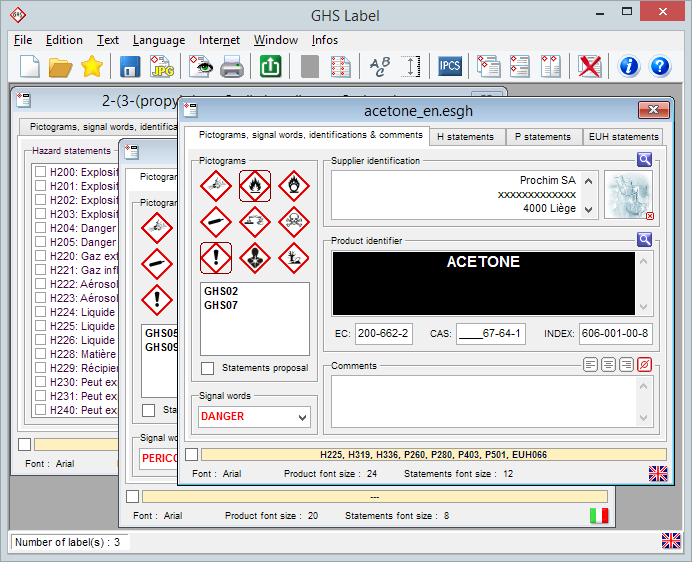Print the label with printer icon
The height and width of the screenshot is (562, 692).
tap(232, 67)
